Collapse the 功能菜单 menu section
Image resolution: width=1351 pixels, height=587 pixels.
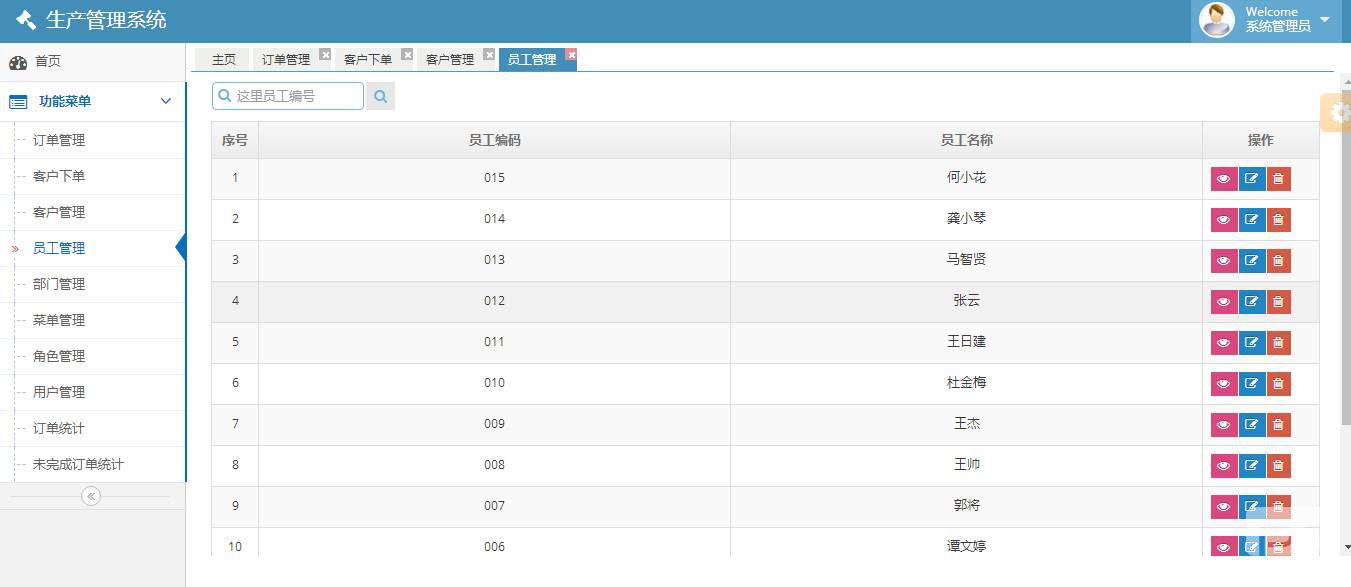[x=166, y=101]
